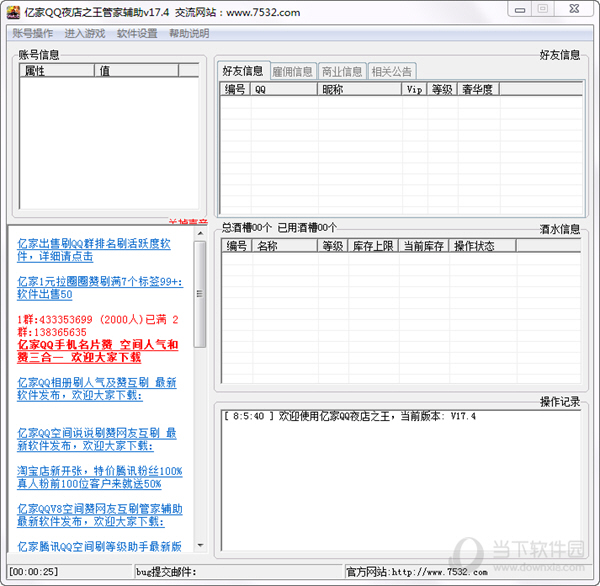Click the 编号 header in drinks table
Image resolution: width=600 pixels, height=586 pixels.
point(236,246)
